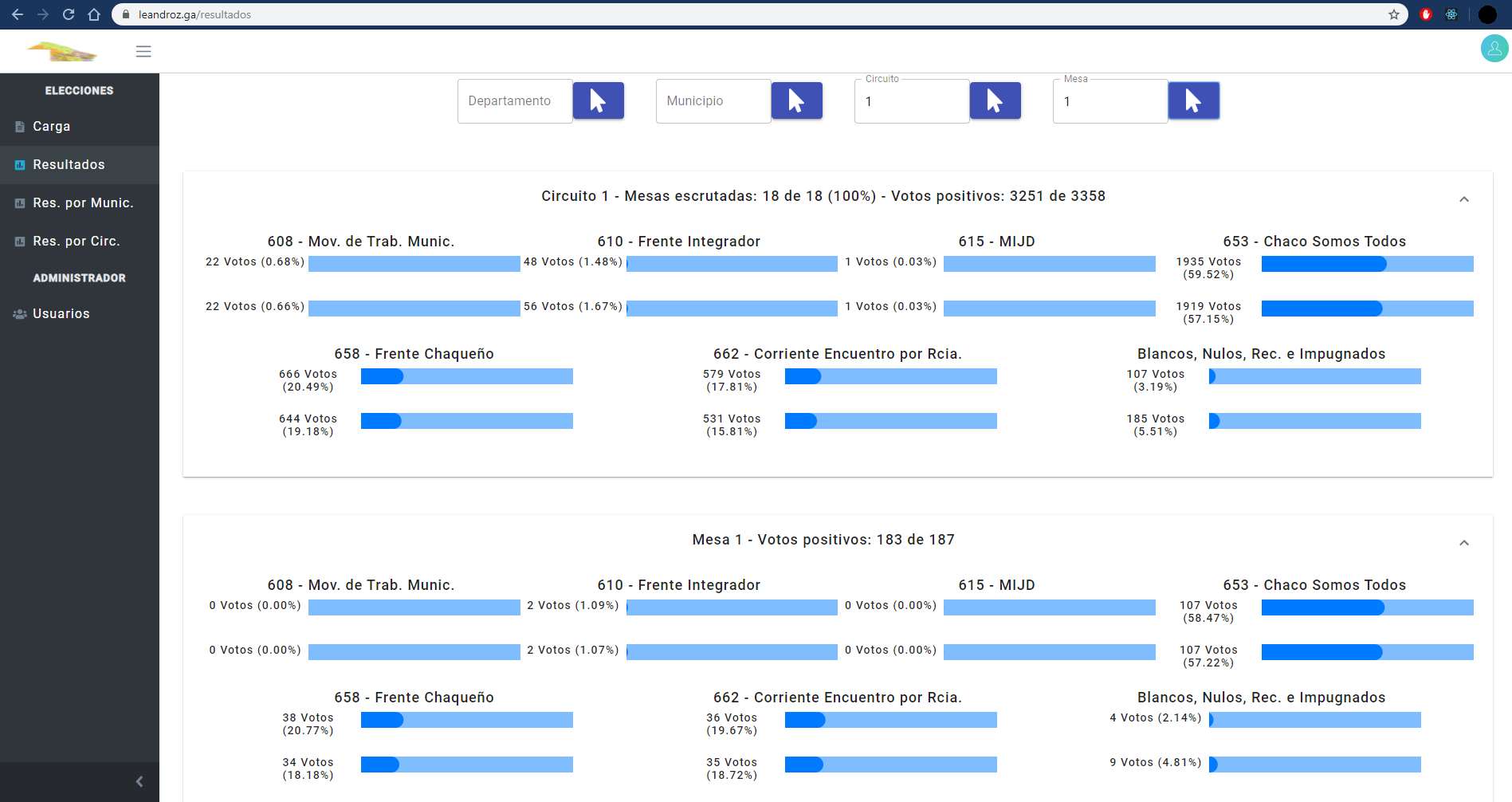Viewport: 1512px width, 802px height.
Task: Reload the page
Action: click(69, 14)
